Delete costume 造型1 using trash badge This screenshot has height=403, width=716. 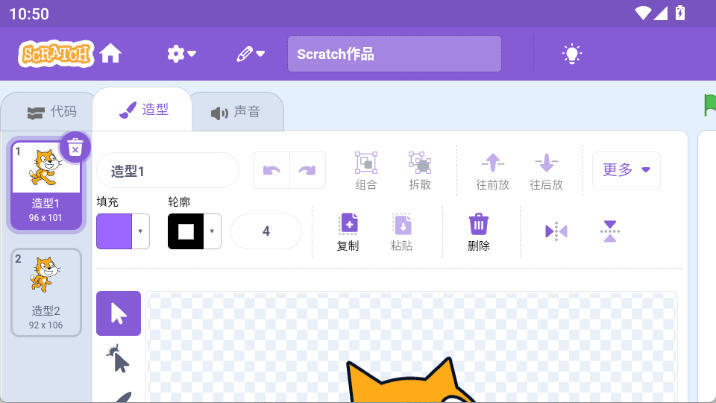(x=75, y=148)
